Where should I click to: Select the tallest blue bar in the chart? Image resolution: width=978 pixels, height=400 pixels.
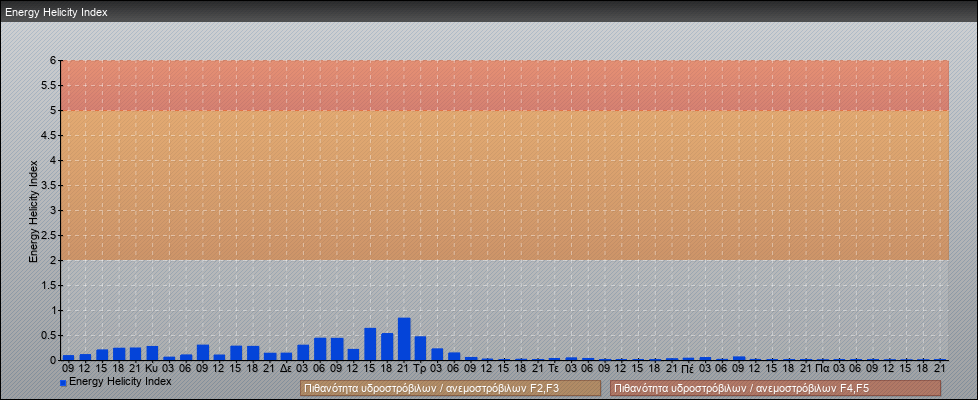404,339
